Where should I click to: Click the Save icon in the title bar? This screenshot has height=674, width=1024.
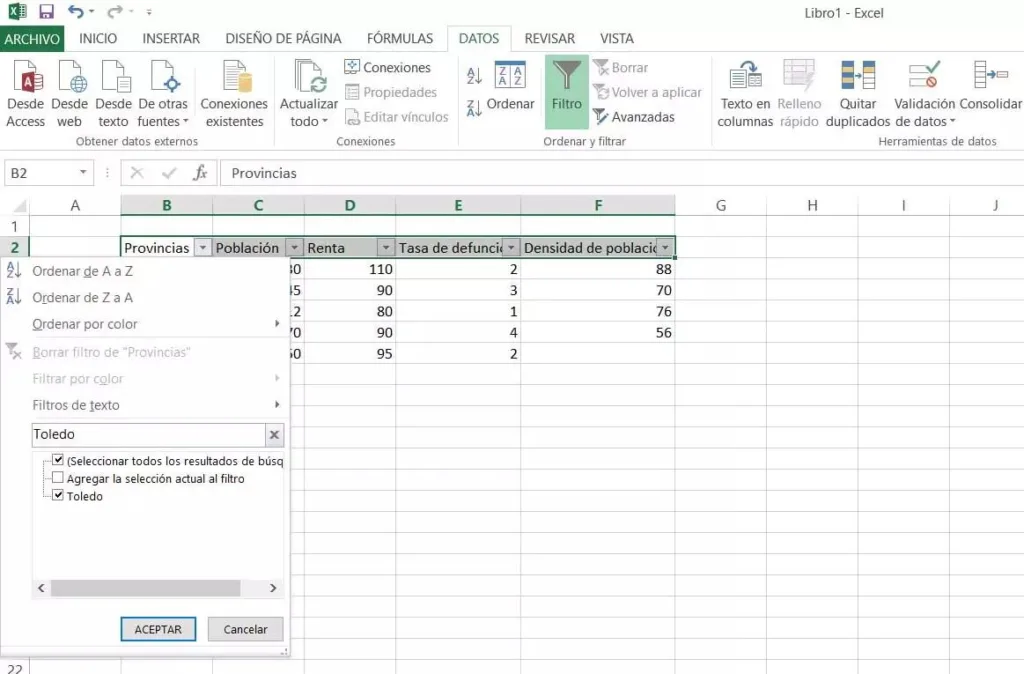click(x=46, y=13)
